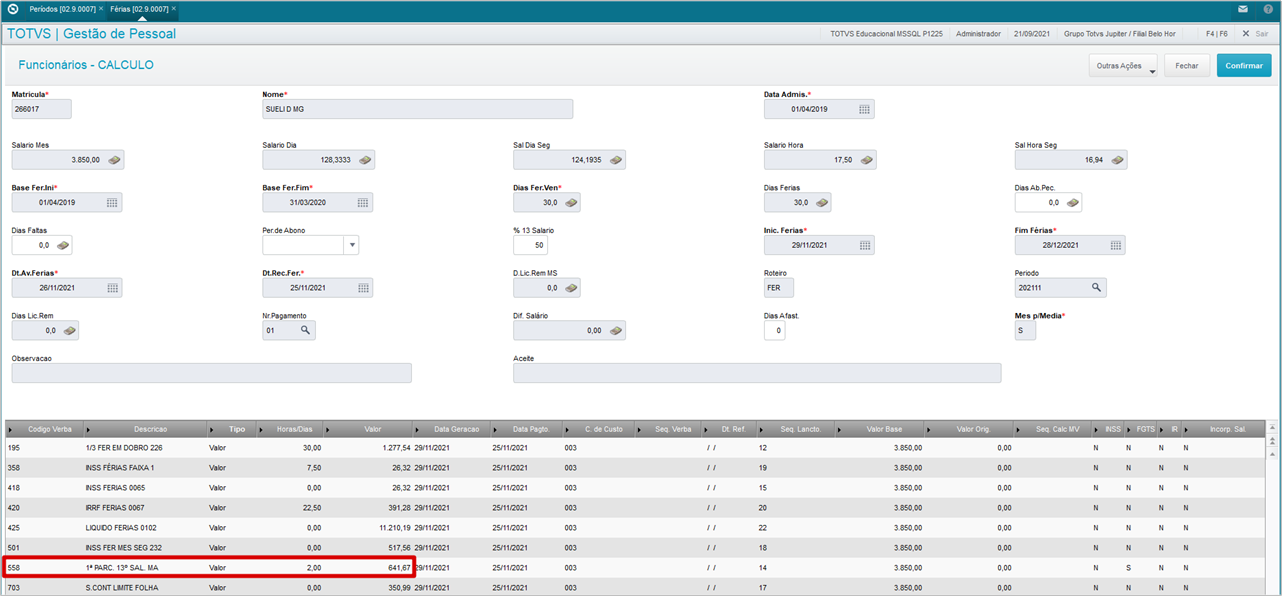Open calendar icon for Dt.Av.Ferias date
Screen dimensions: 1282x596
[112, 288]
